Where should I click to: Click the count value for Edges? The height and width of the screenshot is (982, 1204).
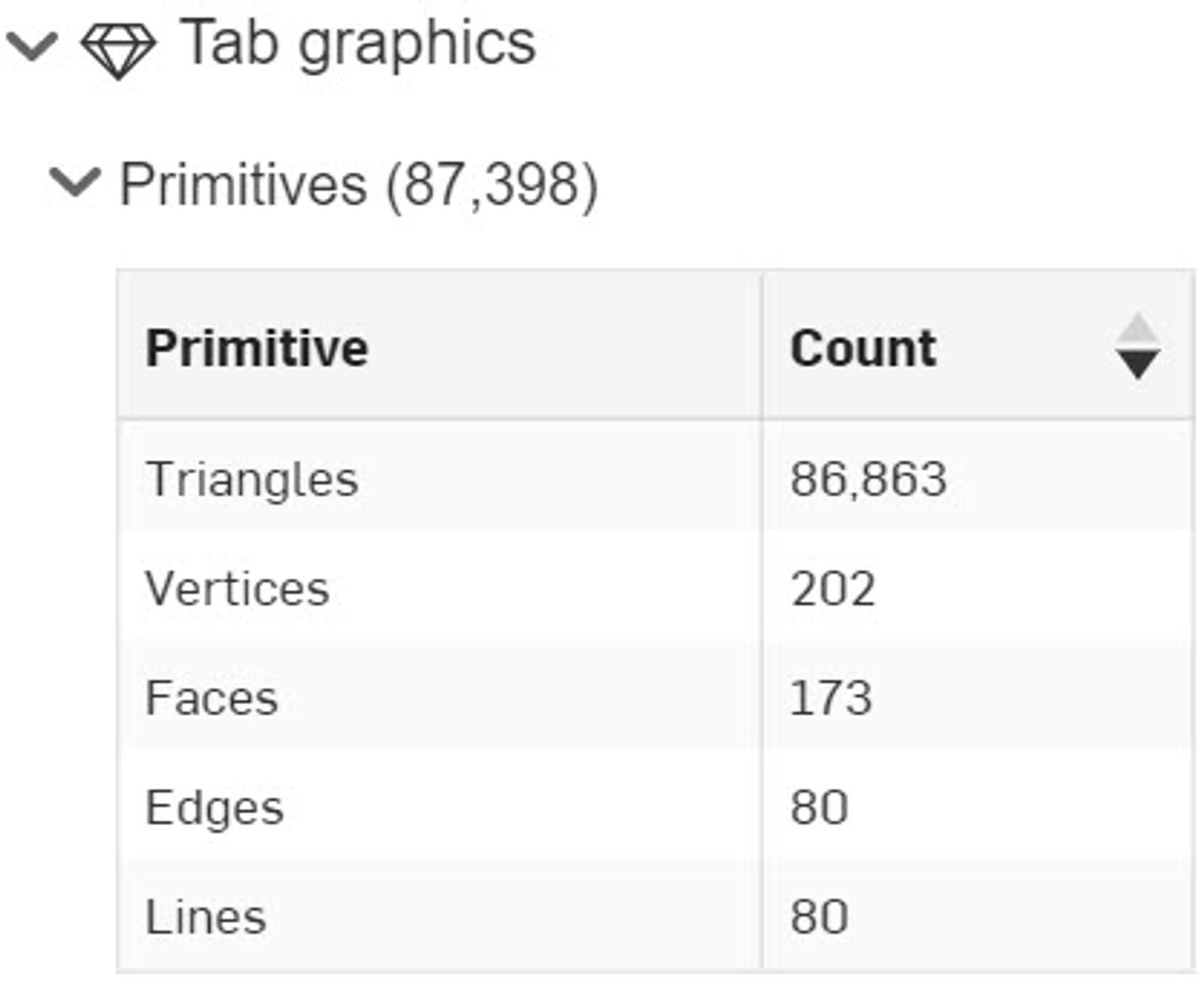point(819,807)
